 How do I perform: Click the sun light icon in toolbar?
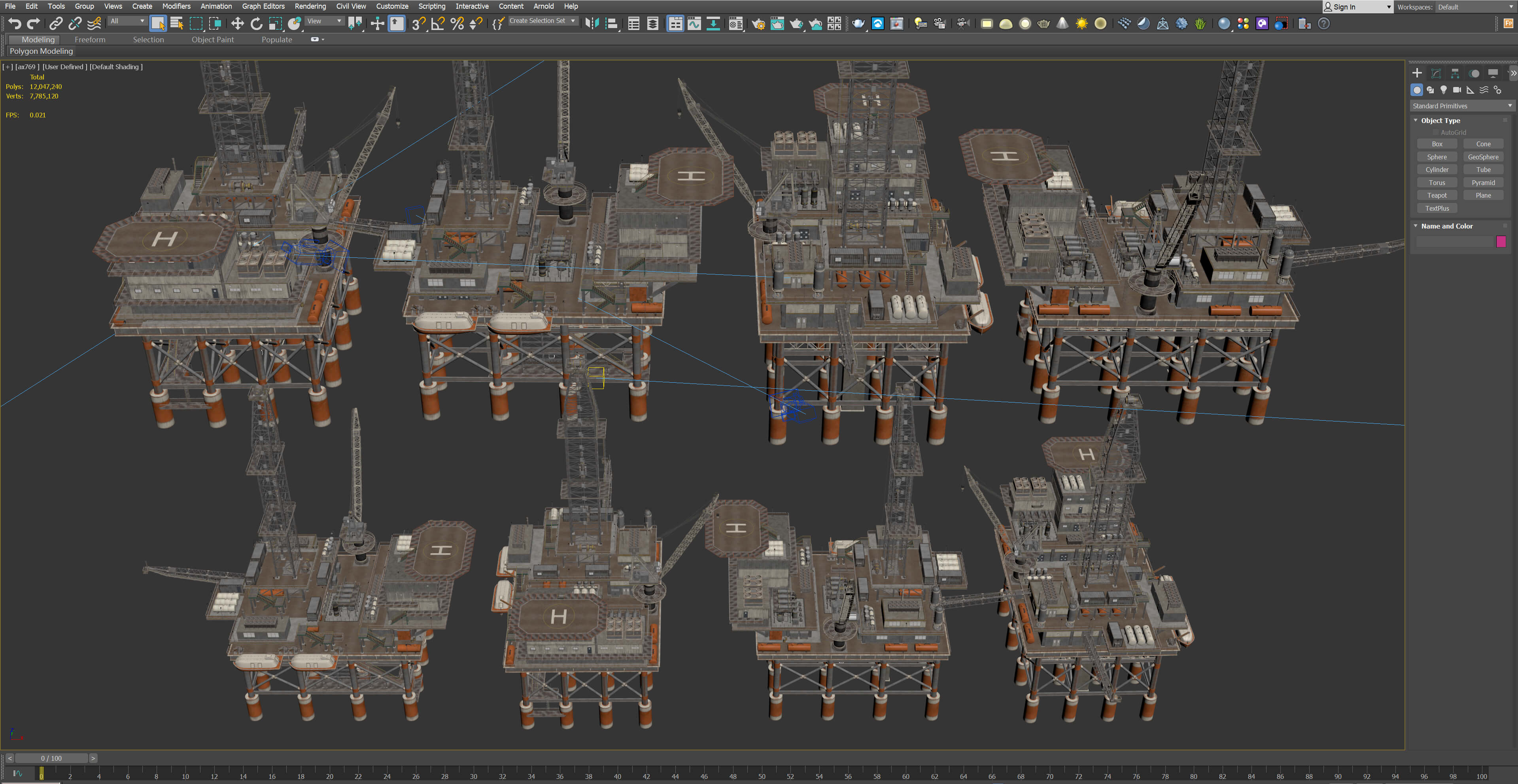click(1081, 24)
